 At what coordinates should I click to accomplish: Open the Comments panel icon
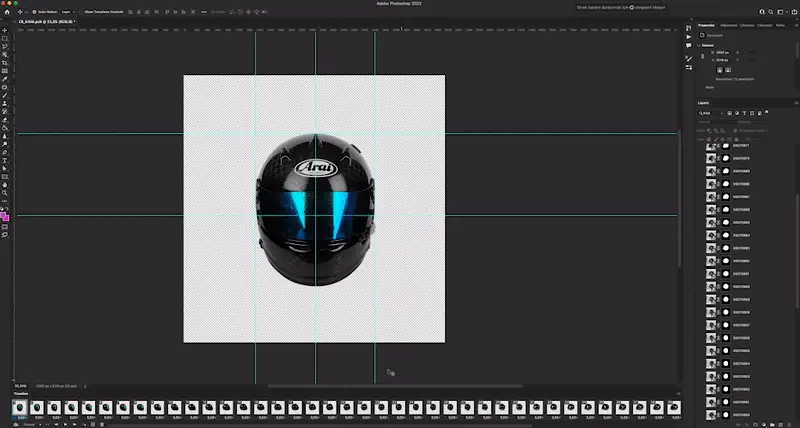pyautogui.click(x=688, y=45)
